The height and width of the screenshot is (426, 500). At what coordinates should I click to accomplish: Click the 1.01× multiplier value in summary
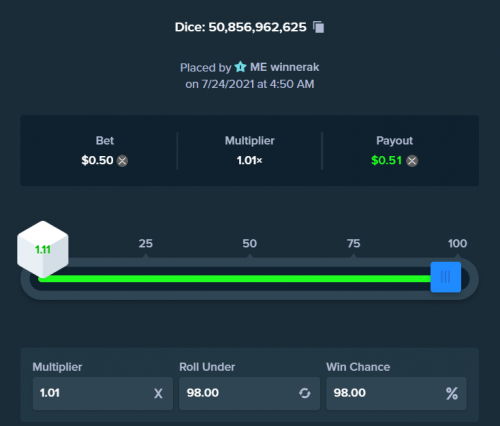pyautogui.click(x=250, y=160)
